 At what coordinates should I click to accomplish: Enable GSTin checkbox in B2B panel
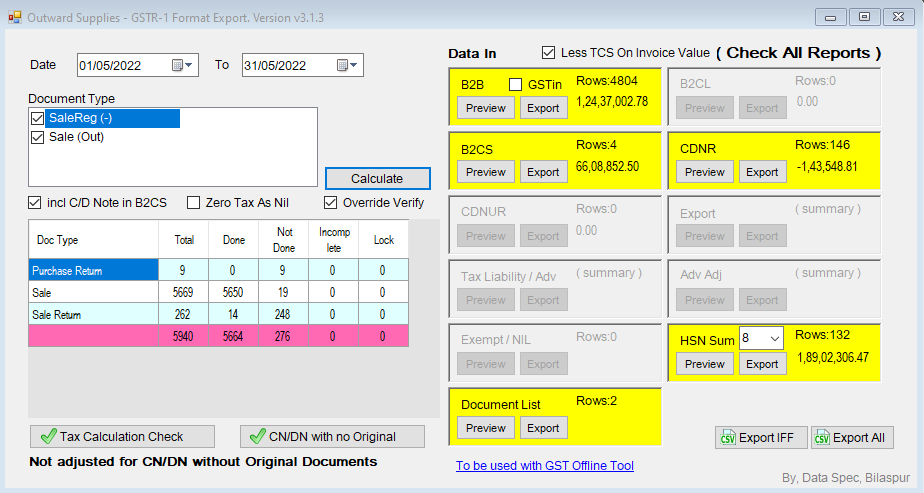click(516, 85)
